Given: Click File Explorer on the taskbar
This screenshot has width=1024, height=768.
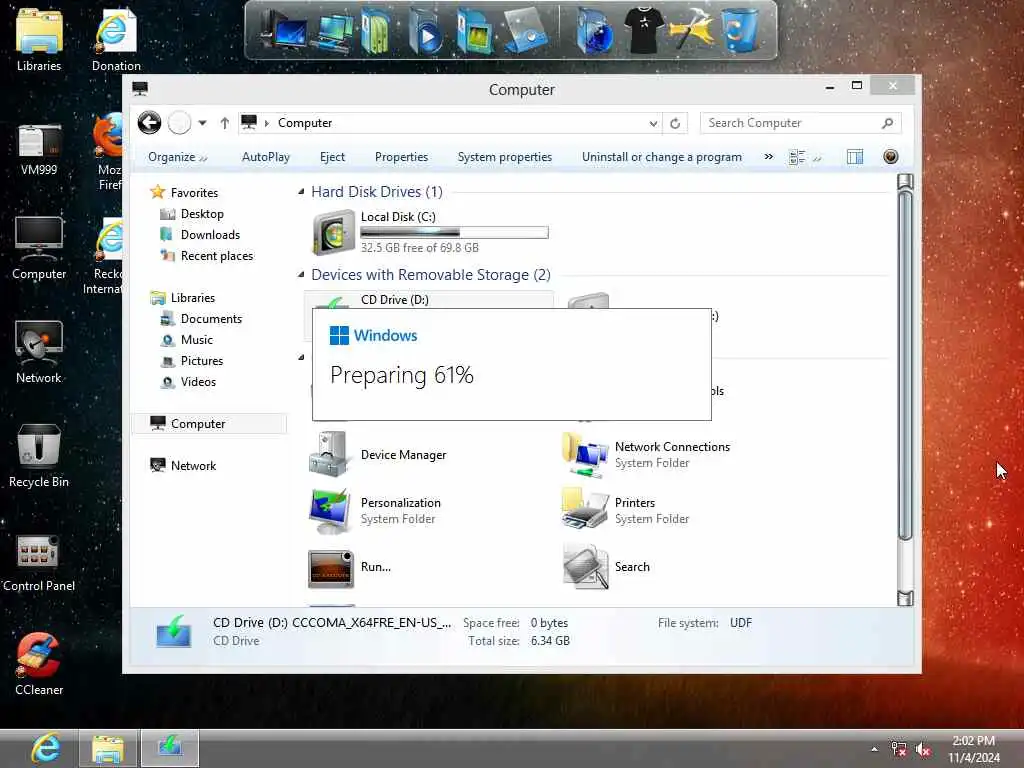Looking at the screenshot, I should coord(108,748).
